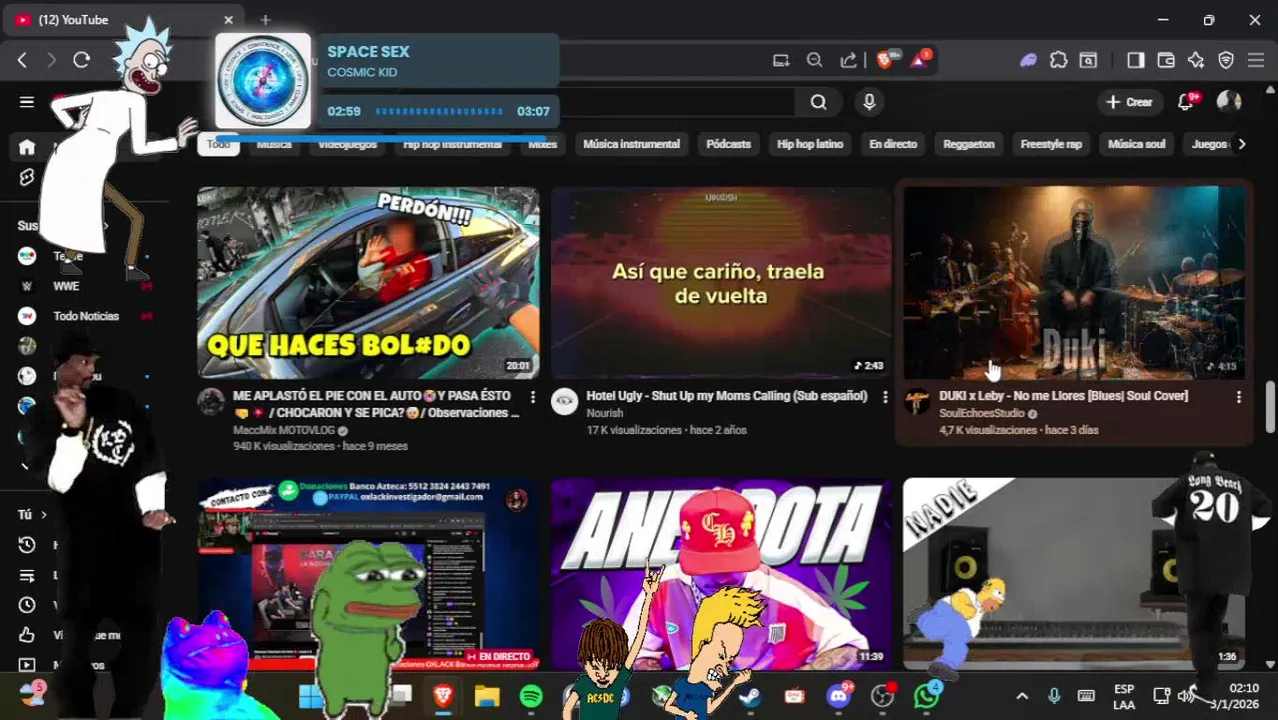This screenshot has width=1278, height=720.
Task: Show hidden system tray icons chevron
Action: (1022, 696)
